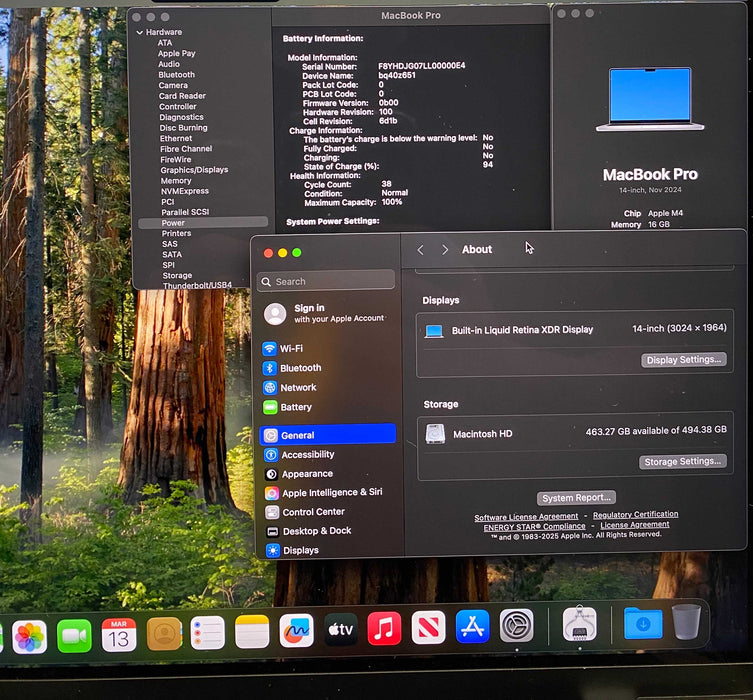
Task: Go back in System Settings
Action: coord(421,250)
